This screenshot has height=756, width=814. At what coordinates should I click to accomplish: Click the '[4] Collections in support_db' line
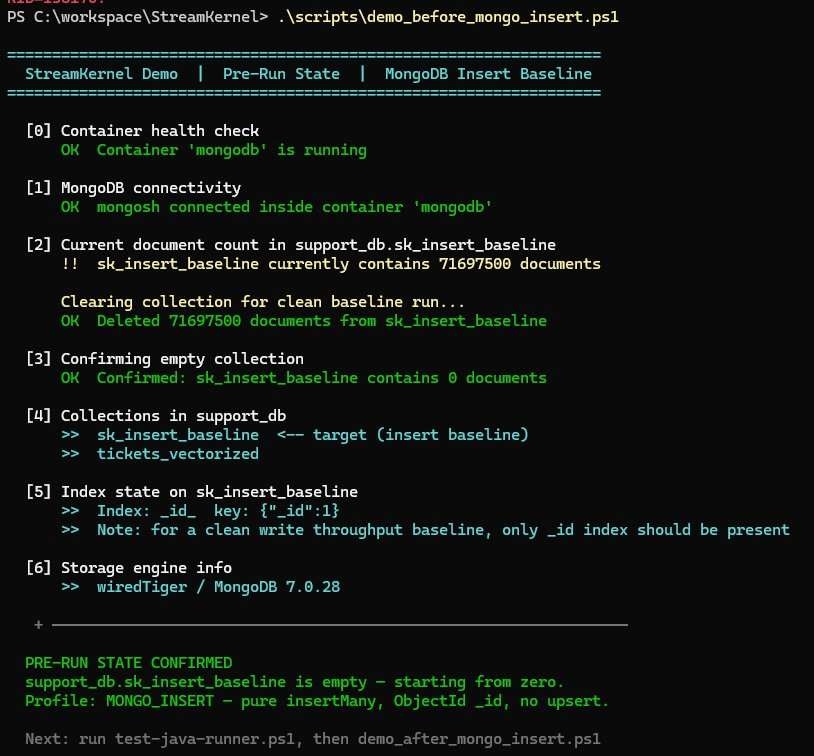click(x=156, y=416)
